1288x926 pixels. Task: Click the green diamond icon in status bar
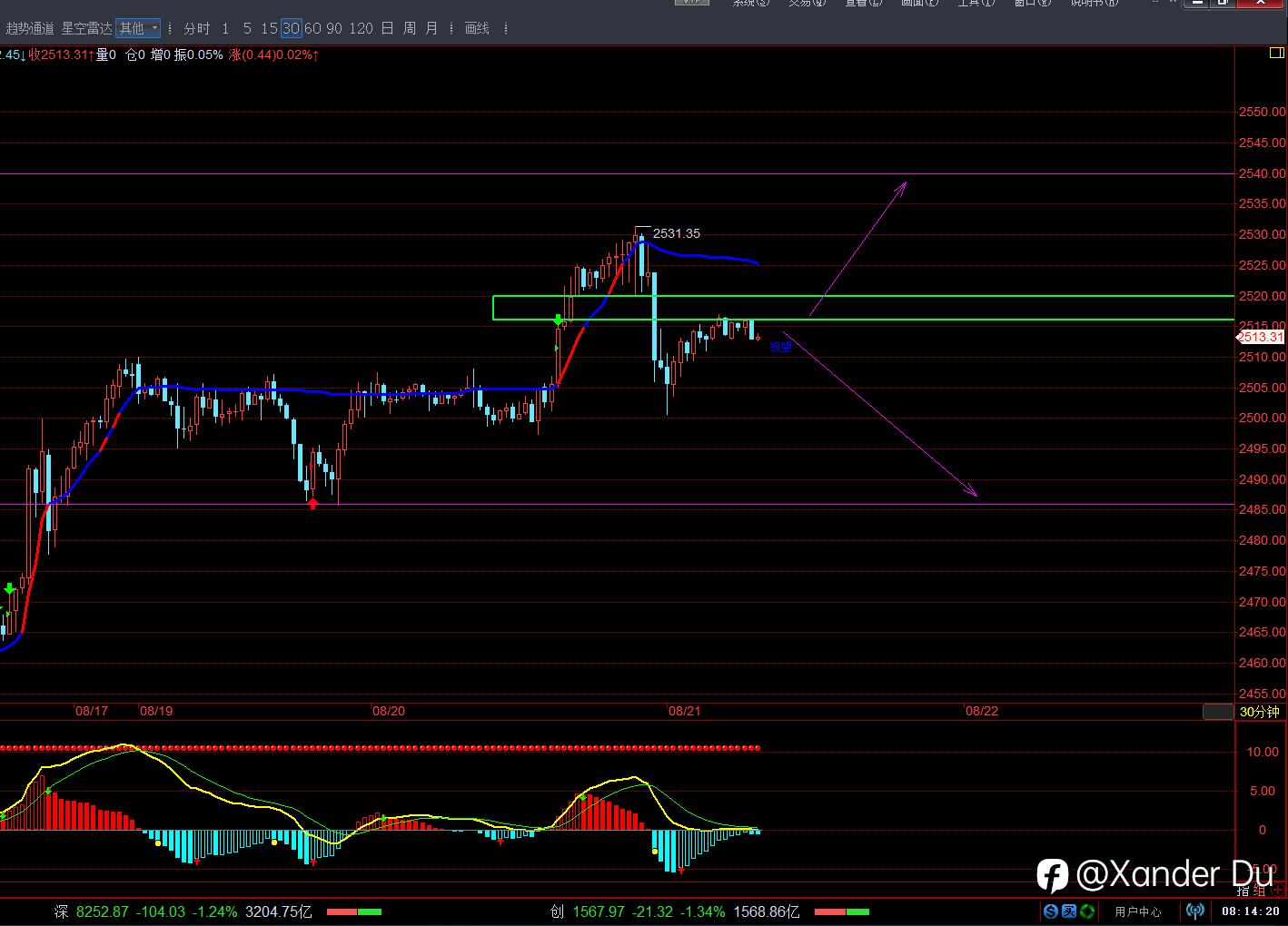pos(1087,911)
